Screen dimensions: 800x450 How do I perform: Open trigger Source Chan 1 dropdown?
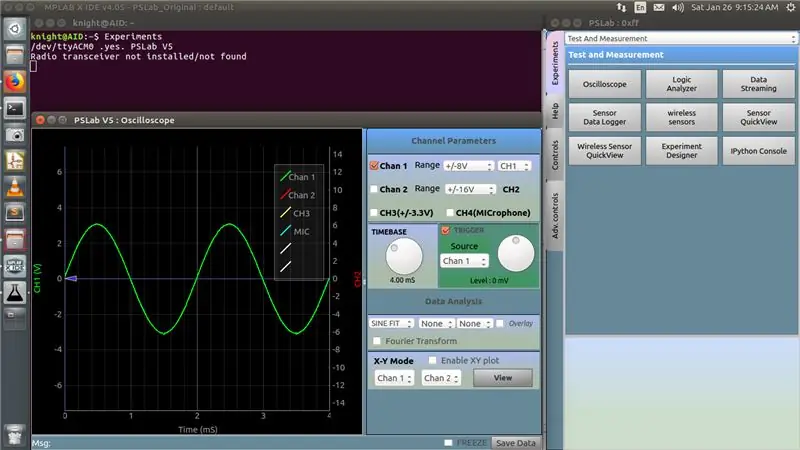[464, 261]
